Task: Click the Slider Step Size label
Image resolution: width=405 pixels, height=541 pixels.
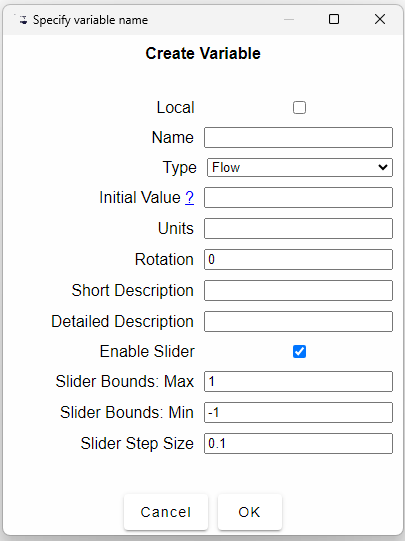Action: pos(137,444)
